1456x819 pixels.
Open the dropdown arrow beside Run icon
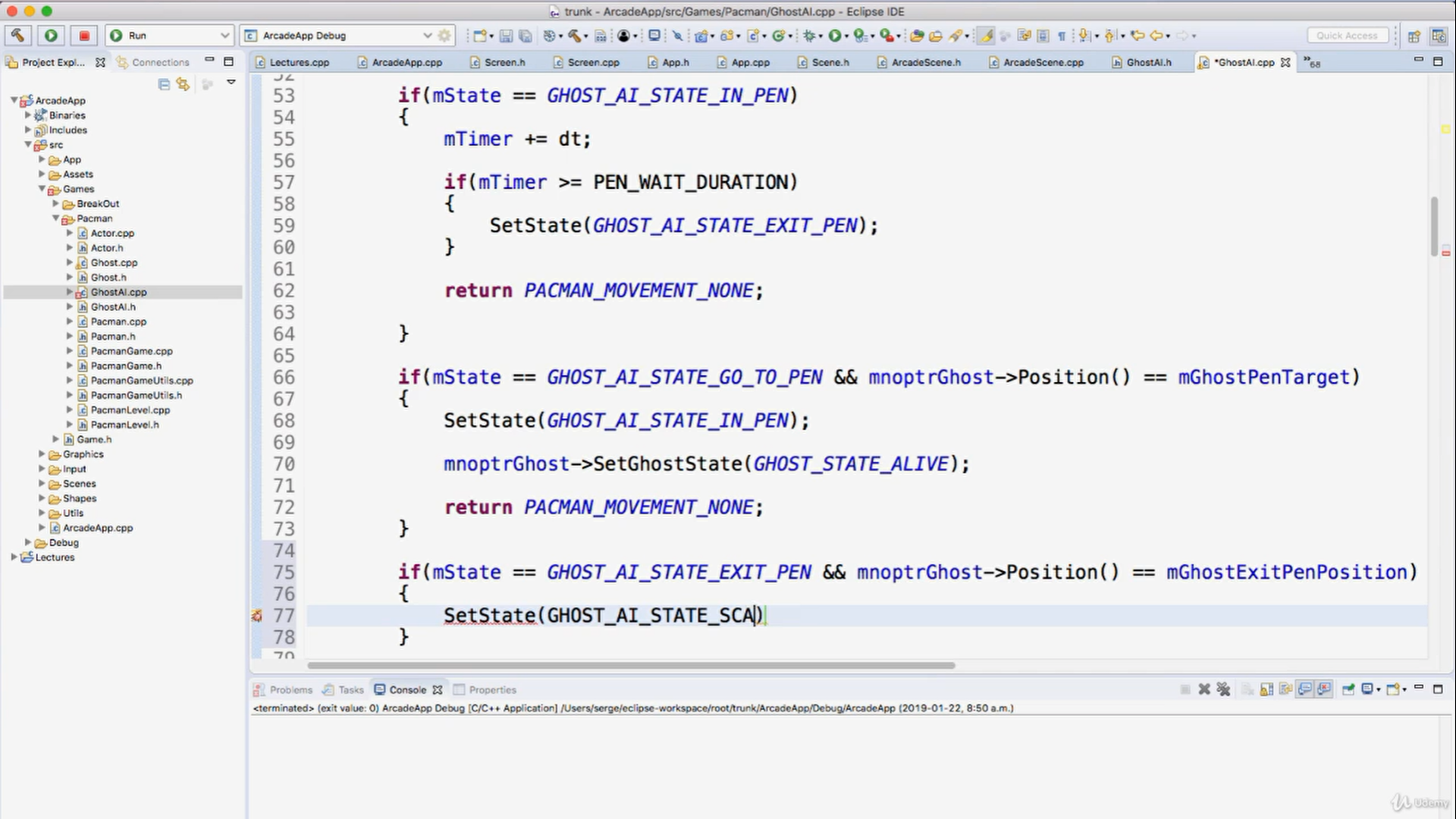click(x=846, y=36)
